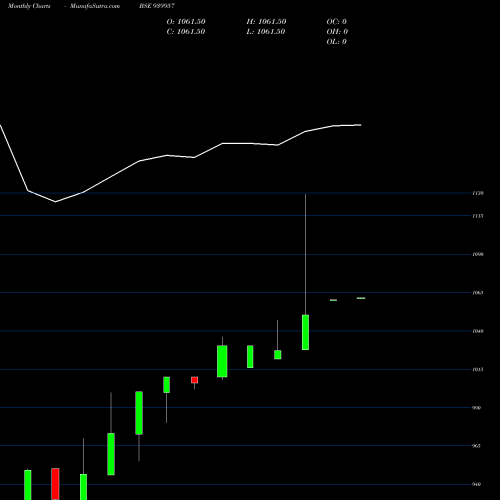This screenshot has height=500, width=500.
Task: Select the O: 1061.50 open value
Action: (186, 22)
